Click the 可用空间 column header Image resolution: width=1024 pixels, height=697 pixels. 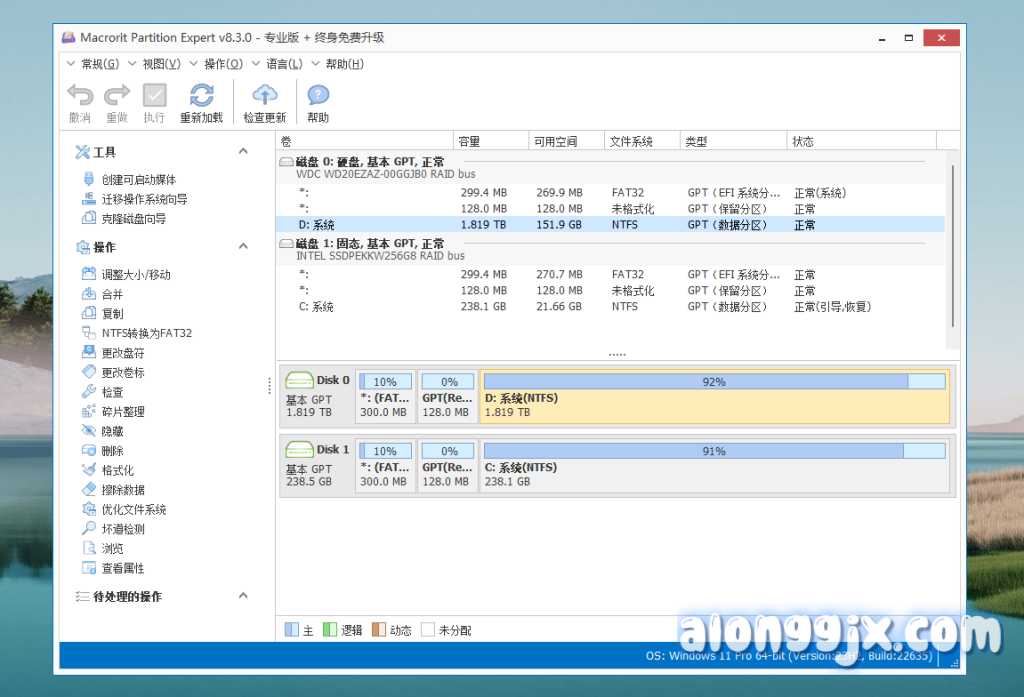(x=555, y=142)
